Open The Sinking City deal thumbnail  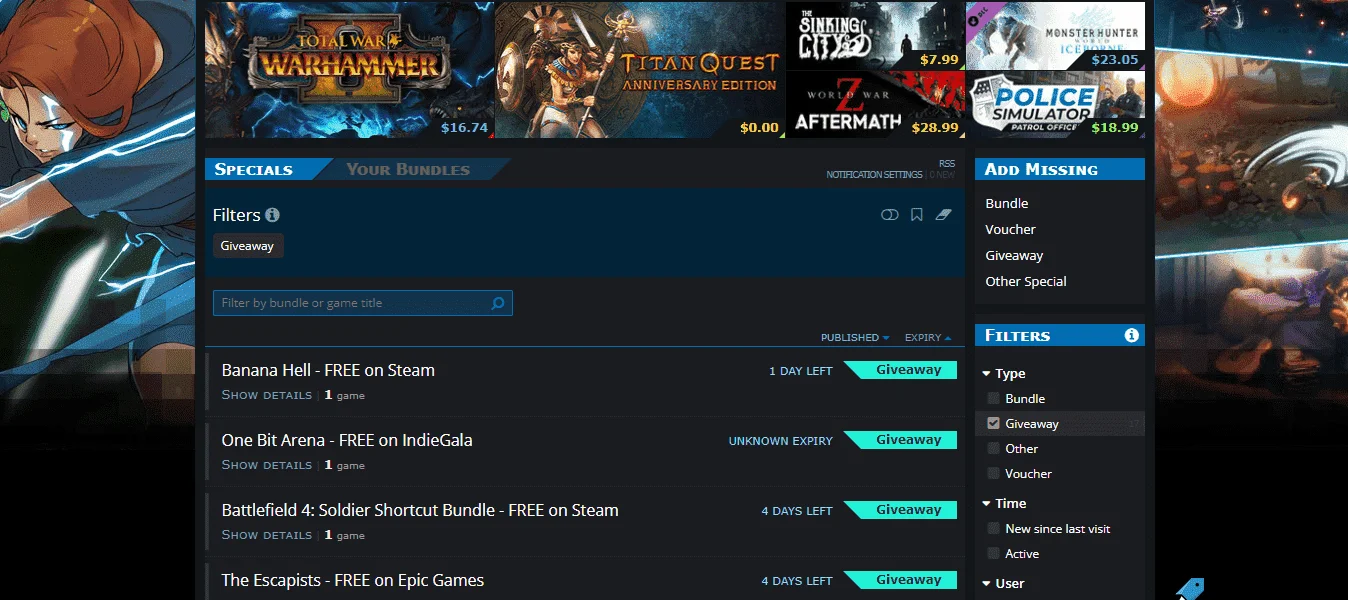coord(875,36)
